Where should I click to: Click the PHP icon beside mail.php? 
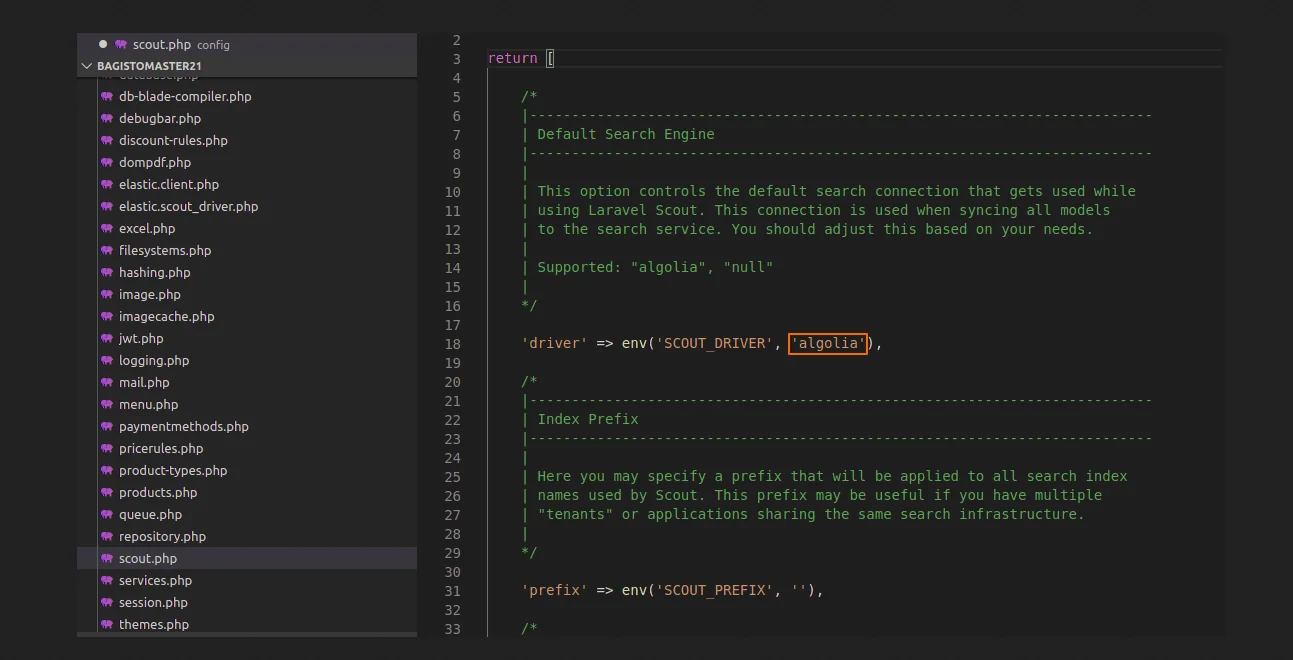click(107, 382)
